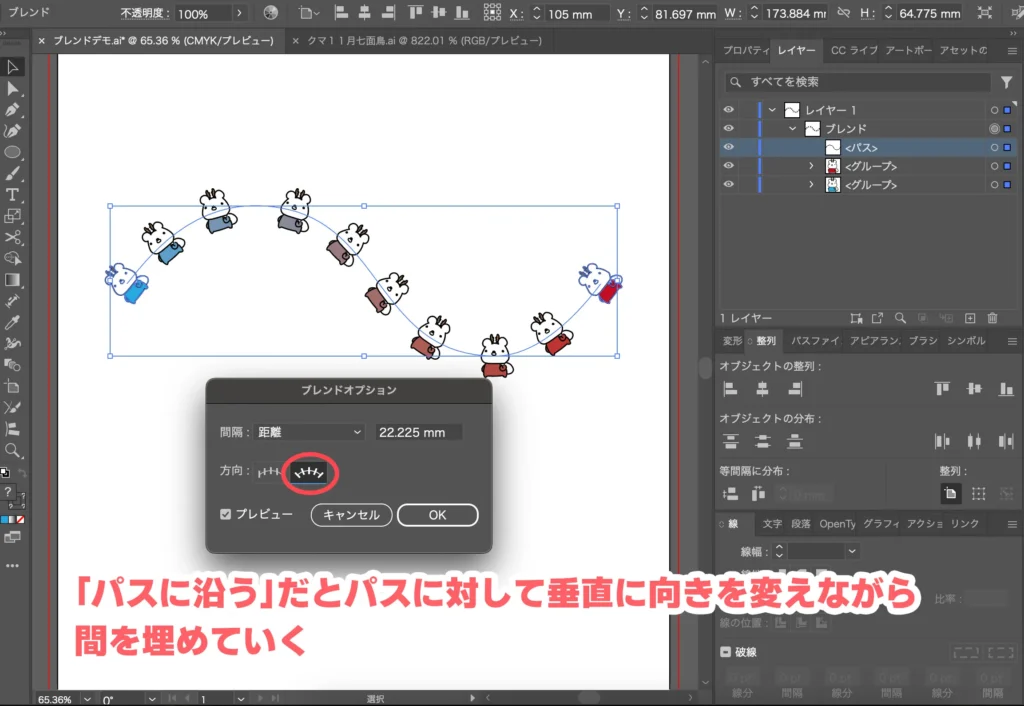This screenshot has width=1024, height=706.
Task: Select the Zoom tool in toolbar
Action: 13,450
